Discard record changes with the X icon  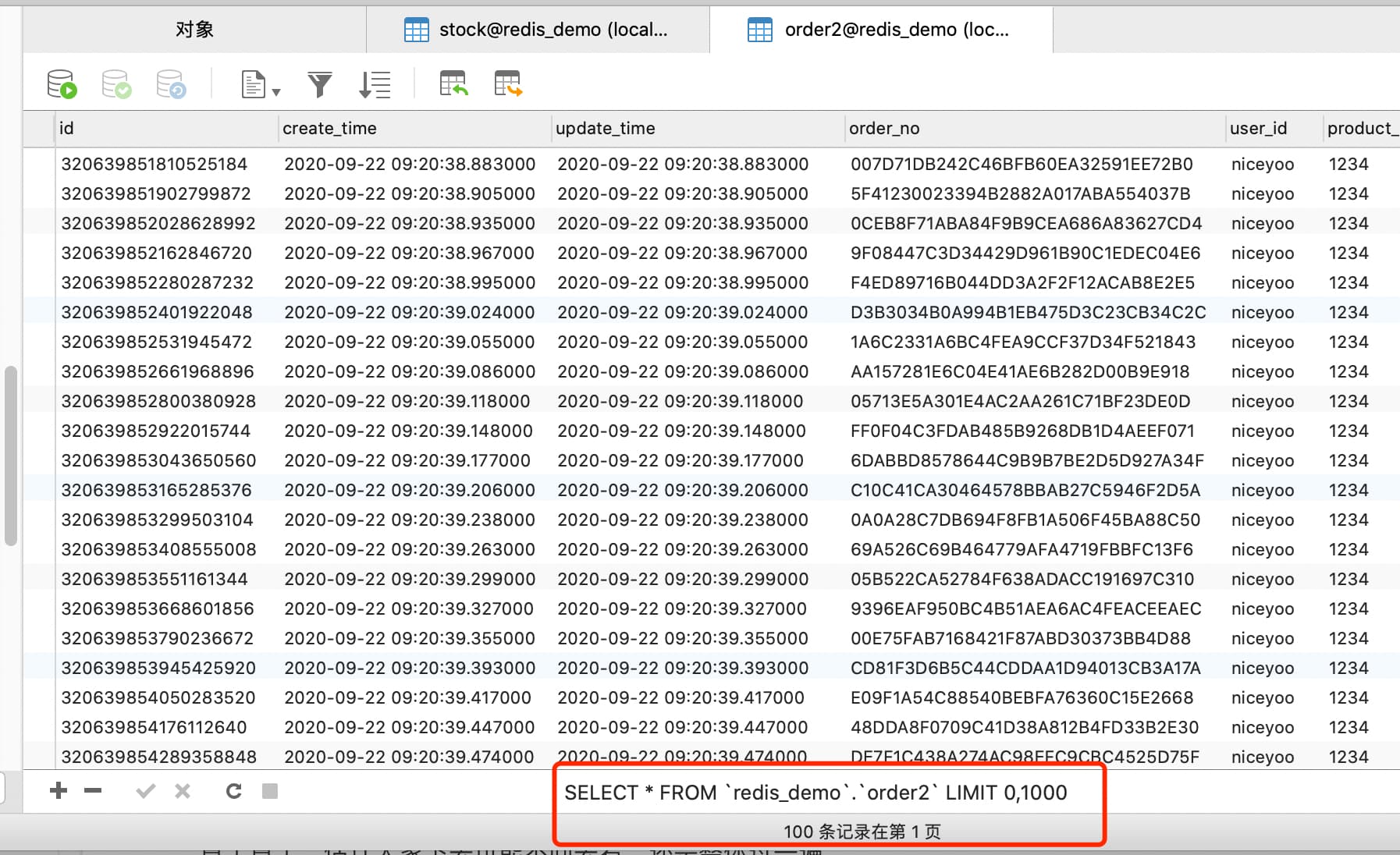click(x=182, y=790)
